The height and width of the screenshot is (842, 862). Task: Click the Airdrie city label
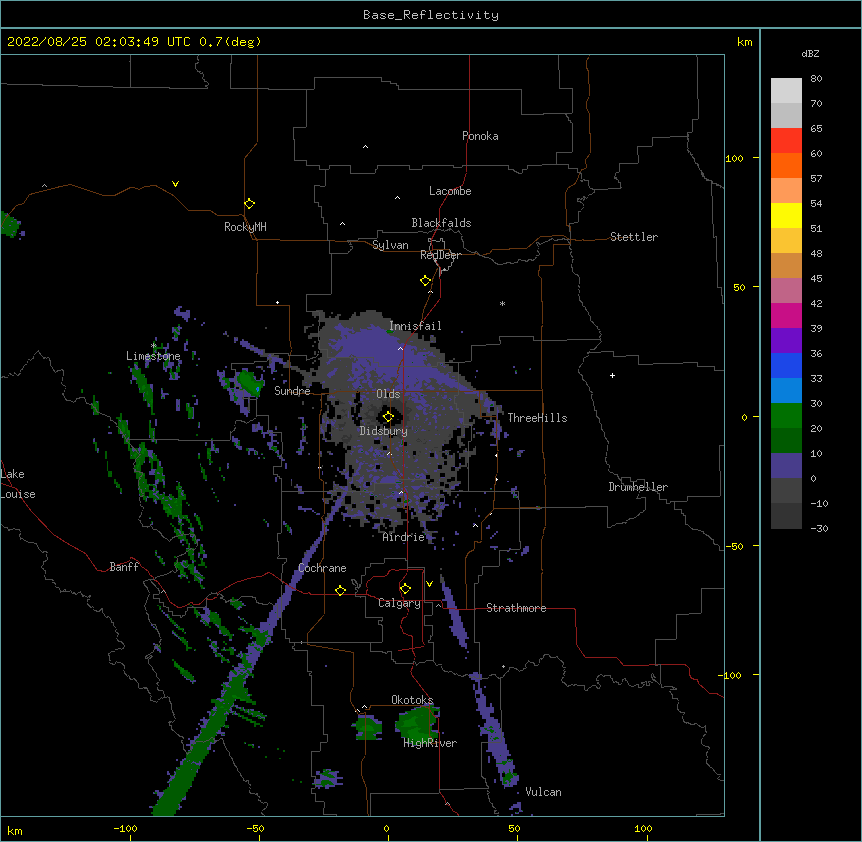404,537
